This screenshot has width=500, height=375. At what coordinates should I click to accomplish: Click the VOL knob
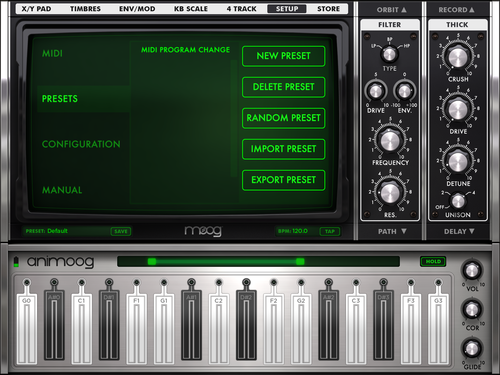point(472,271)
